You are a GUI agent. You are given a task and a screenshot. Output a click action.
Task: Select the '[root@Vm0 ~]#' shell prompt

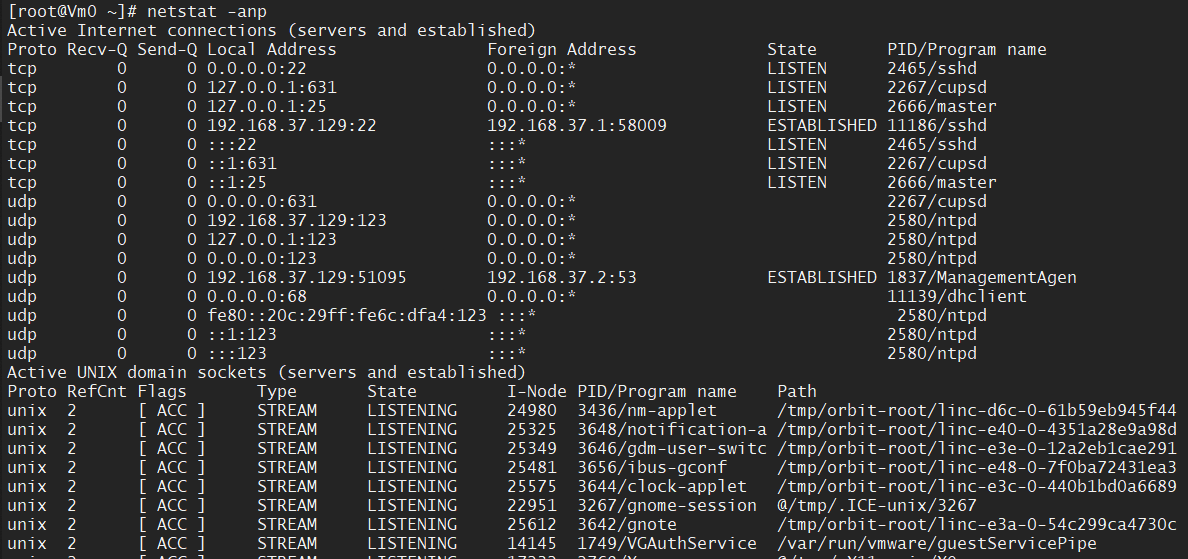pyautogui.click(x=73, y=11)
